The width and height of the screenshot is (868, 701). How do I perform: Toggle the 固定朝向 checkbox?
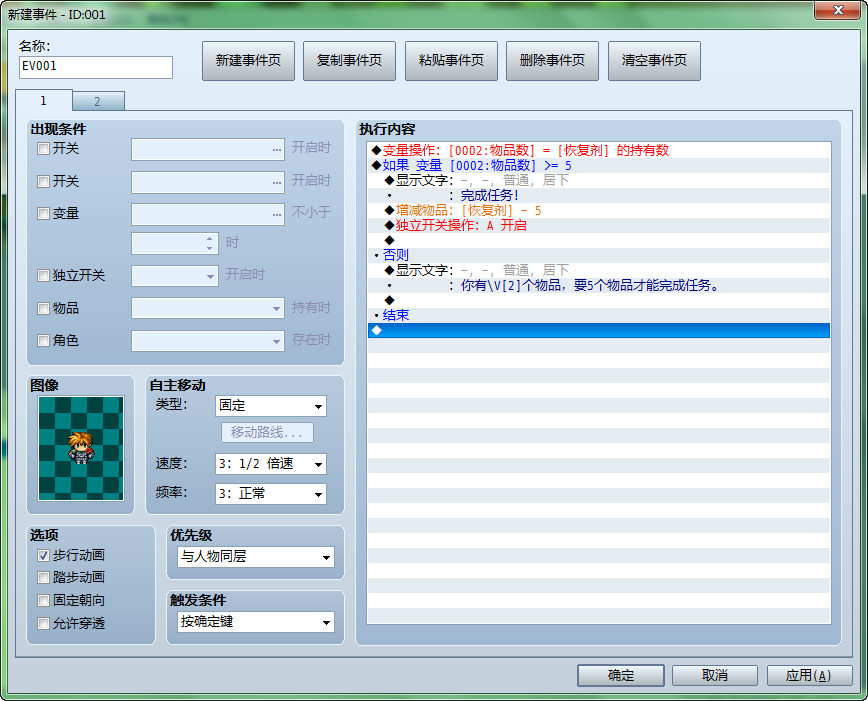point(43,600)
